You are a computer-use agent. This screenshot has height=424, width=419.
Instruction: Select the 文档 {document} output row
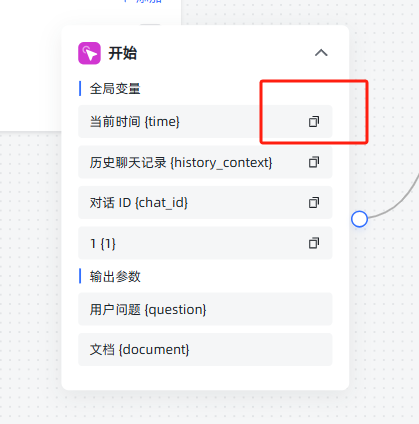205,350
